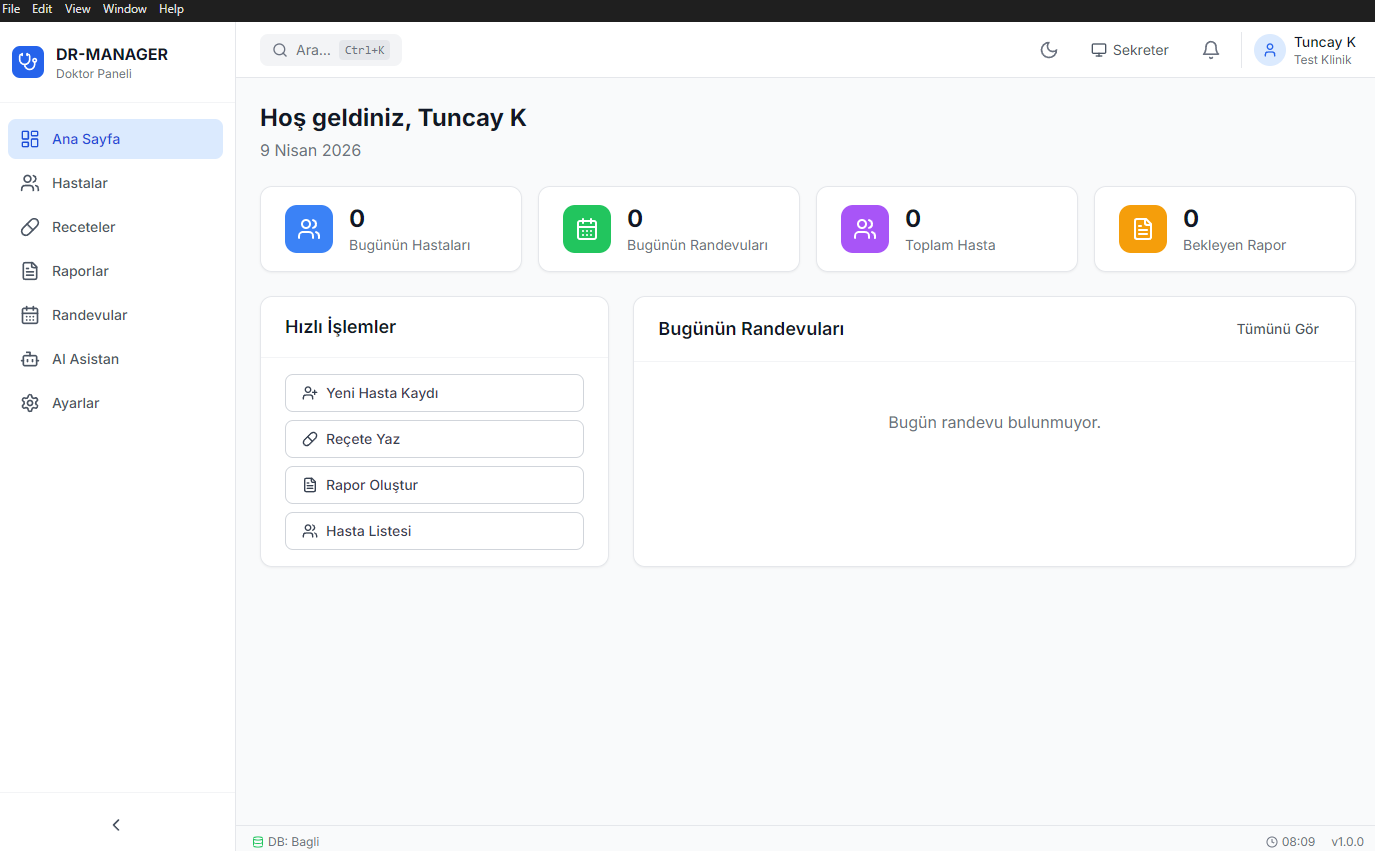
Task: Click the Reçete Yaz button
Action: [434, 438]
